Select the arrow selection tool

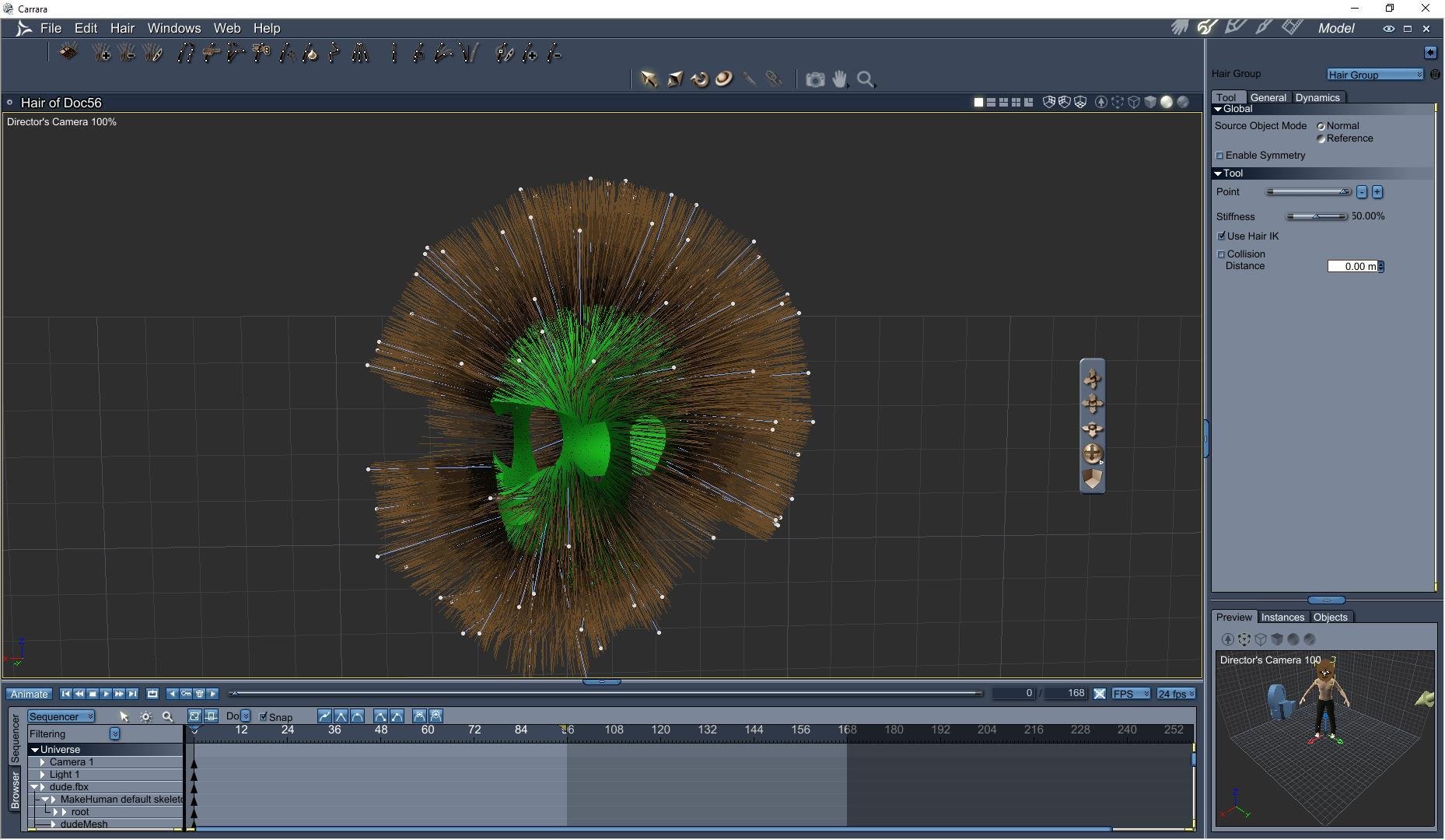click(x=649, y=79)
